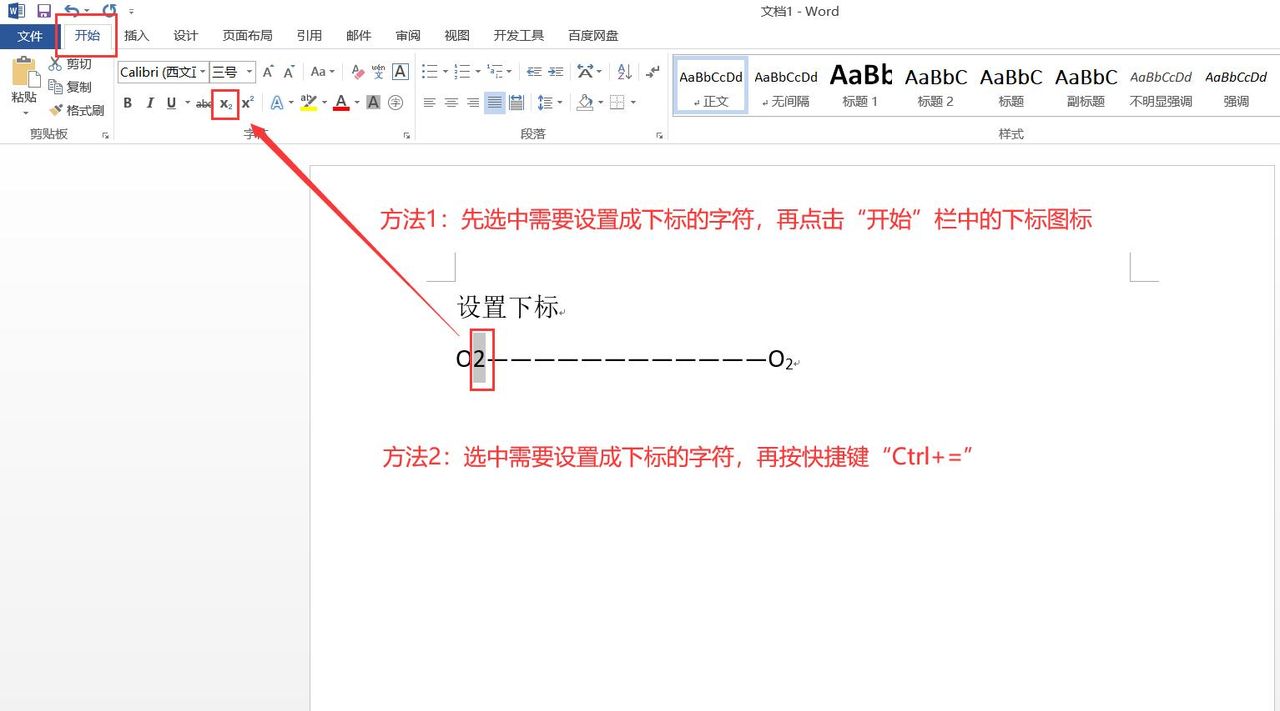
Task: Switch to the 插入 ribbon tab
Action: click(x=136, y=35)
